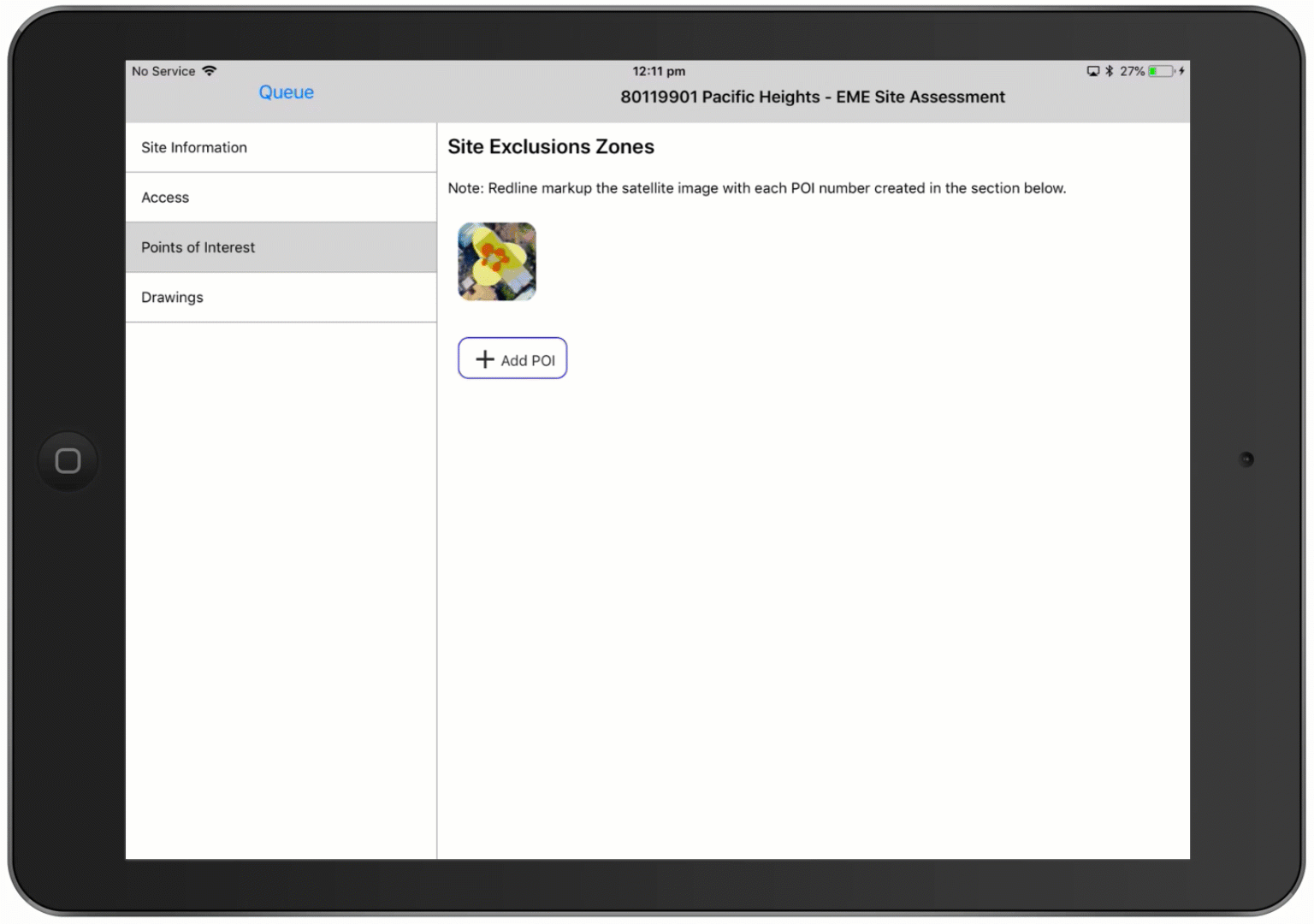Click the 12:11 pm clock

coord(659,71)
